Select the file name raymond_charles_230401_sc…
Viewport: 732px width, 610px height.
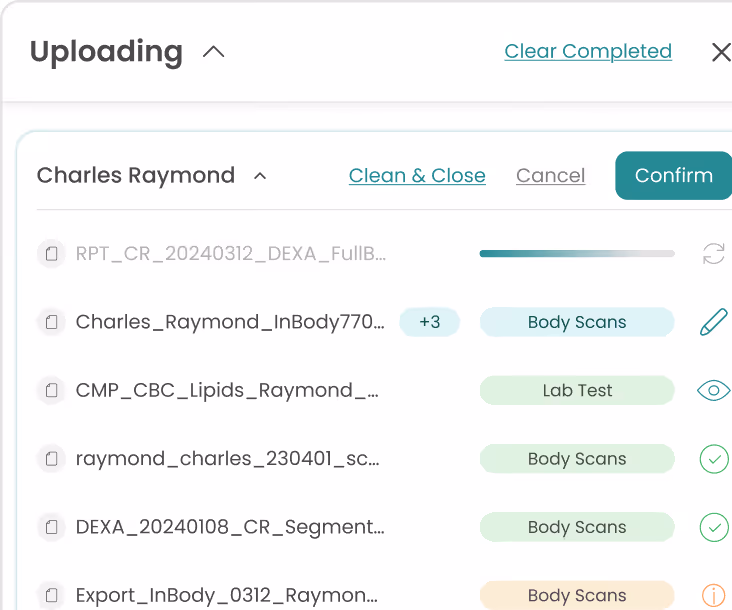click(x=227, y=459)
